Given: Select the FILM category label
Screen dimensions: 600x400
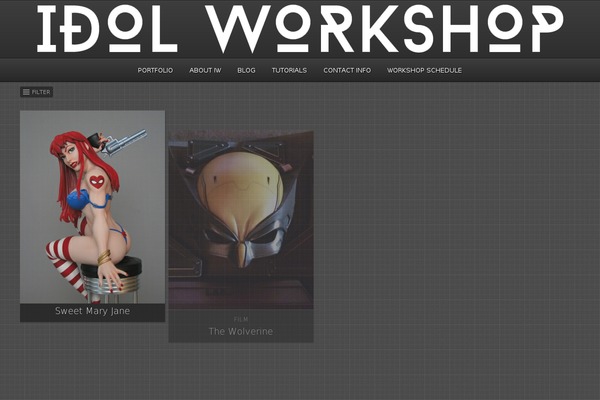Looking at the screenshot, I should coord(241,319).
